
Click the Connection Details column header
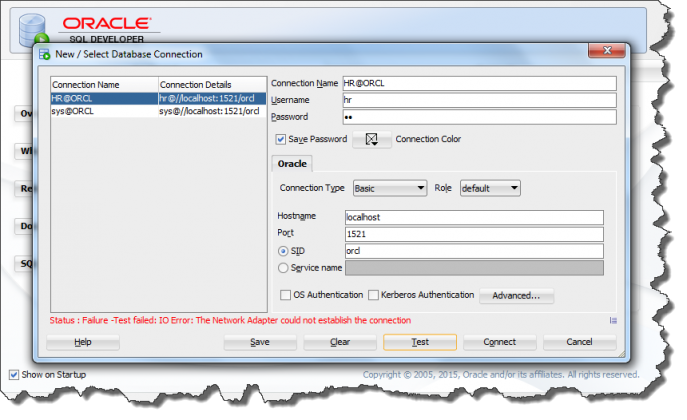click(212, 85)
